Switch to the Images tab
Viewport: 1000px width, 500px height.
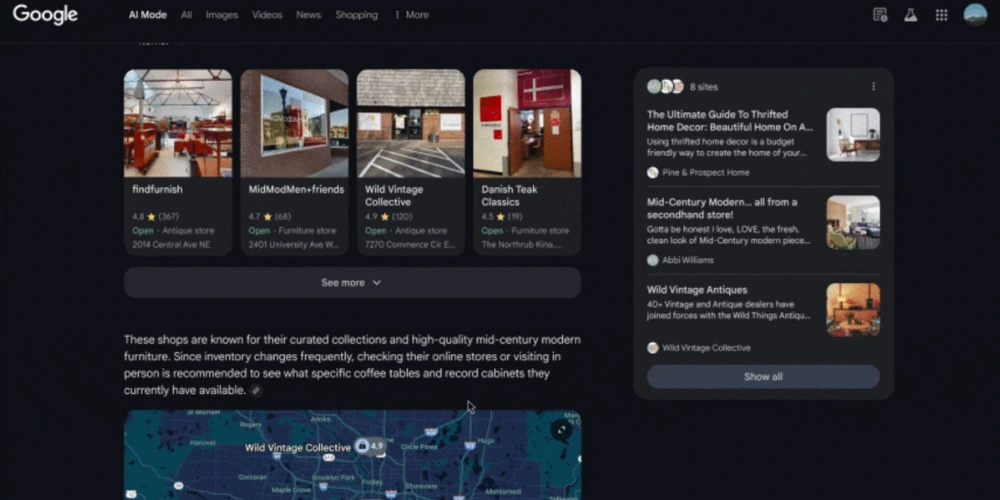click(x=221, y=15)
